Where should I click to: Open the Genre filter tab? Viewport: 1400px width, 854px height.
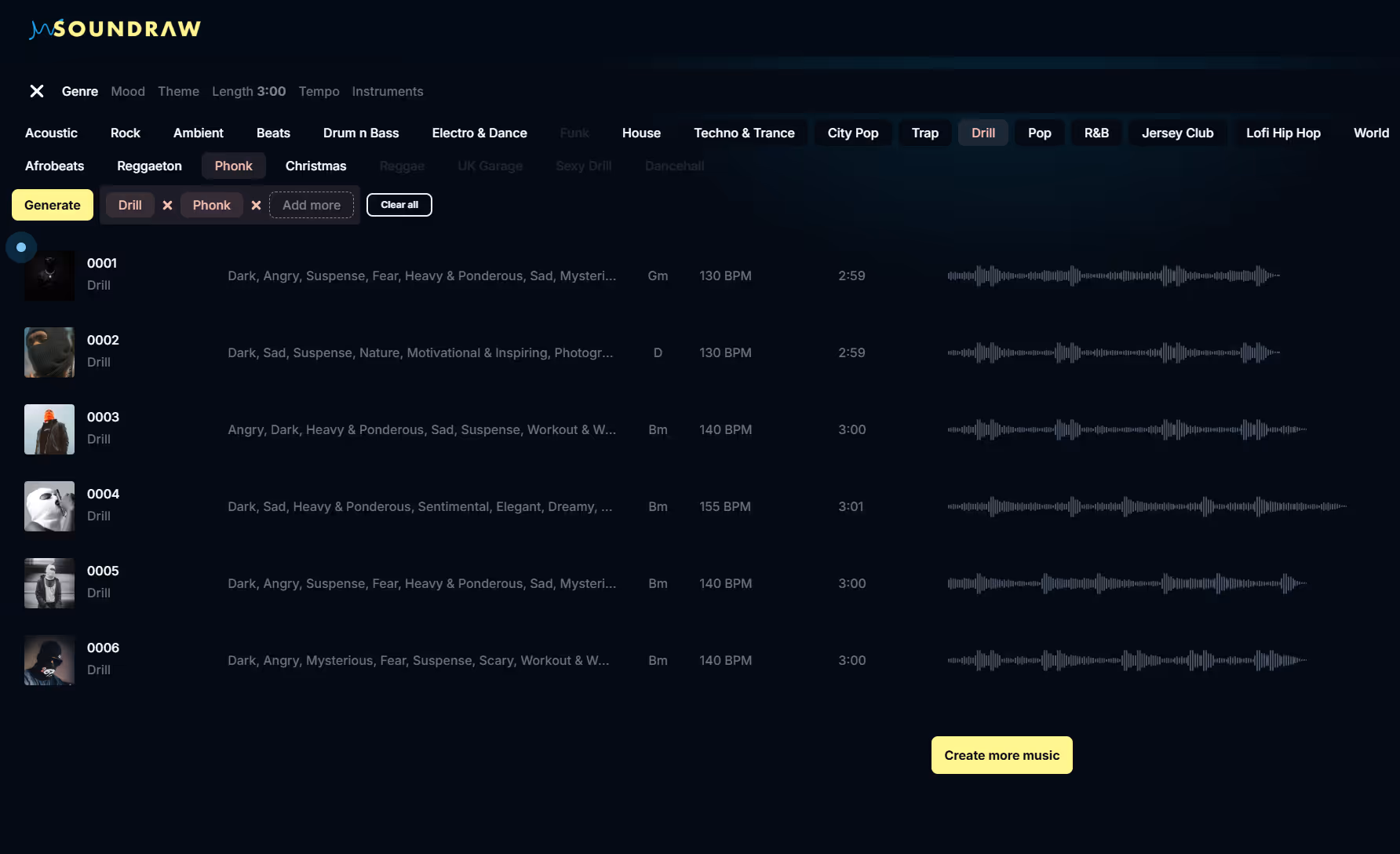80,91
